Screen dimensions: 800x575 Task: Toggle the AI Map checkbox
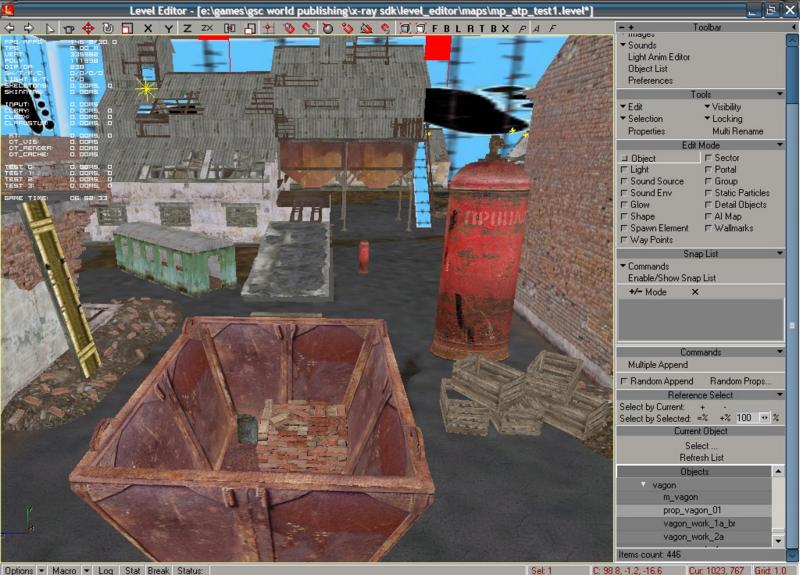click(708, 216)
